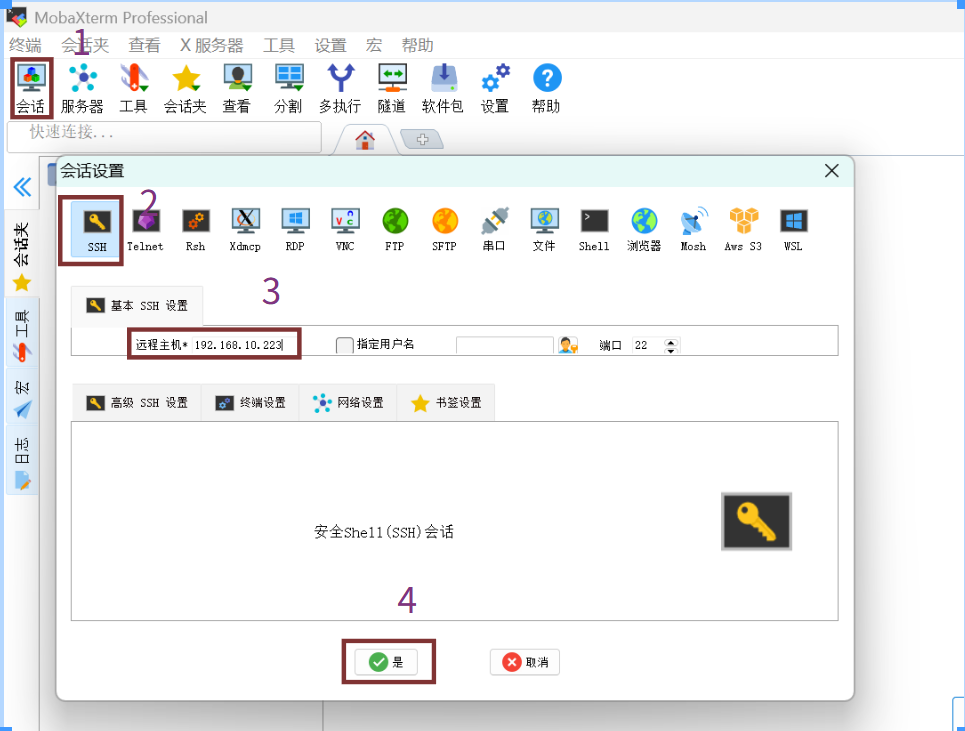Open the 查看 menu in menu bar

144,46
